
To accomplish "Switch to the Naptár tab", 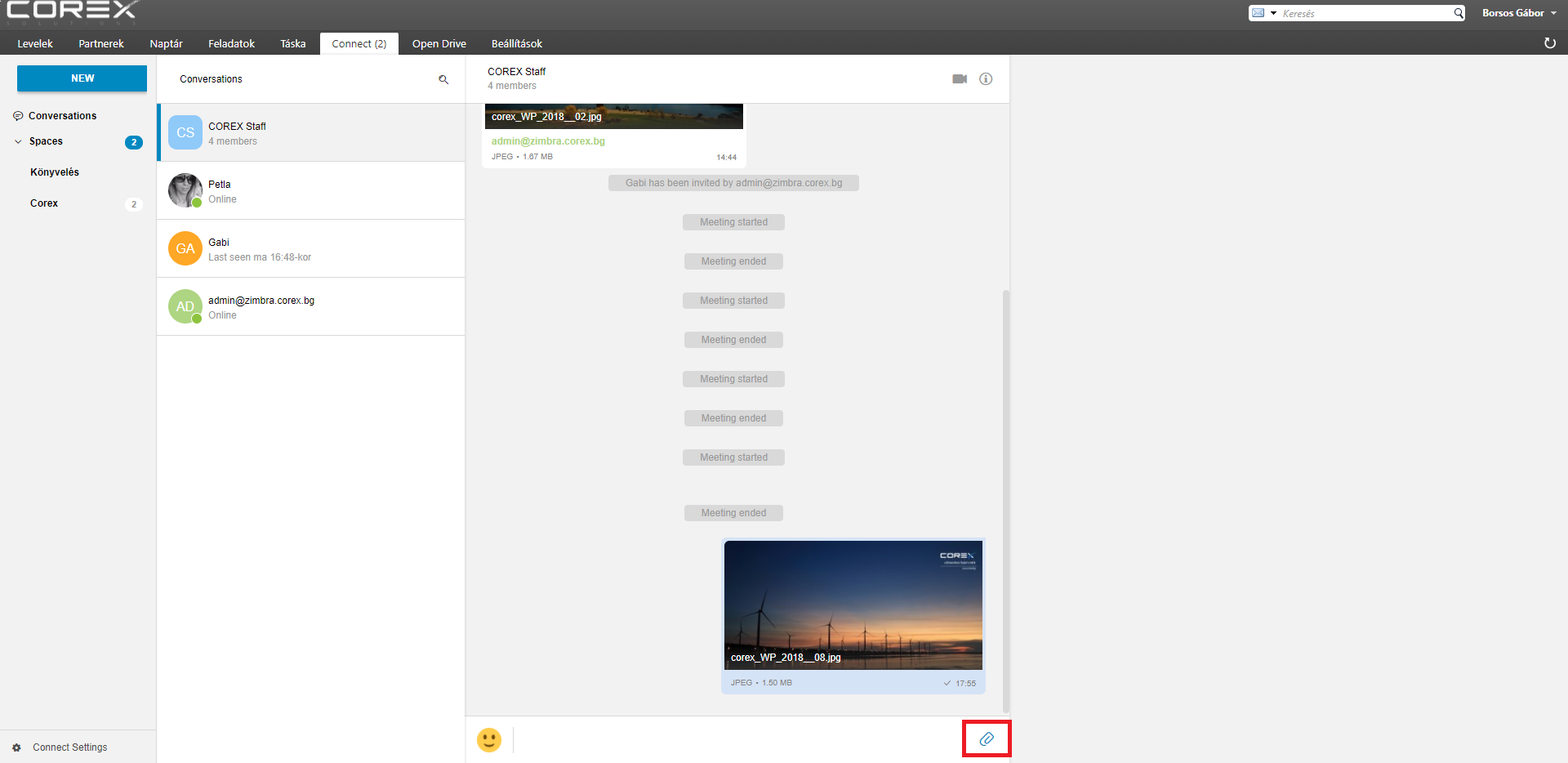I will pos(166,43).
